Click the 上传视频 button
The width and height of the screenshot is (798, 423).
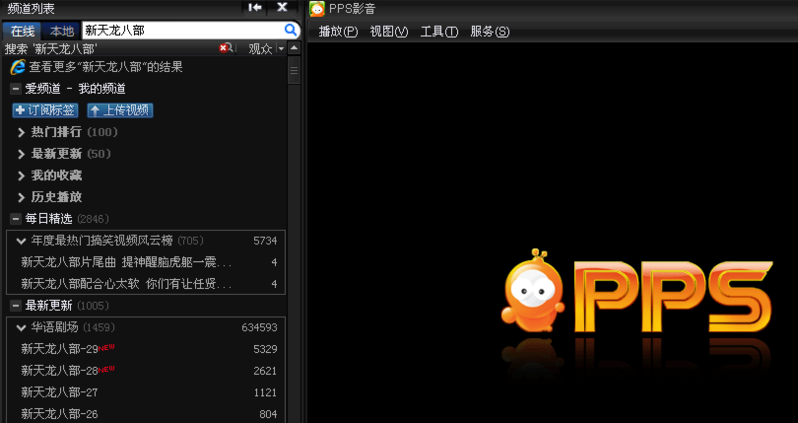click(x=119, y=110)
